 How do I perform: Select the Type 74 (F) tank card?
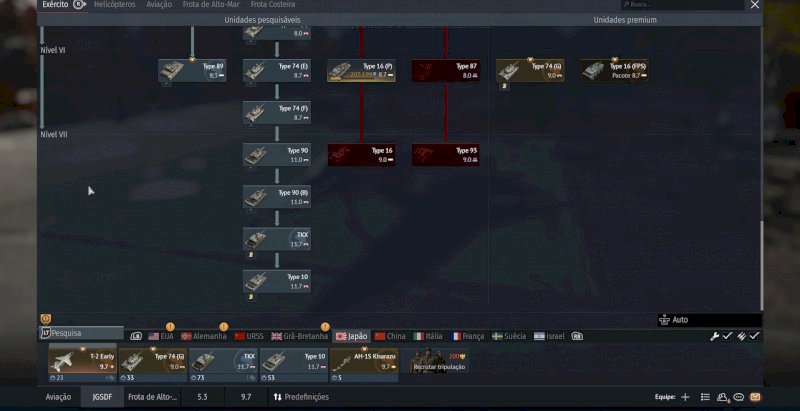(x=277, y=113)
